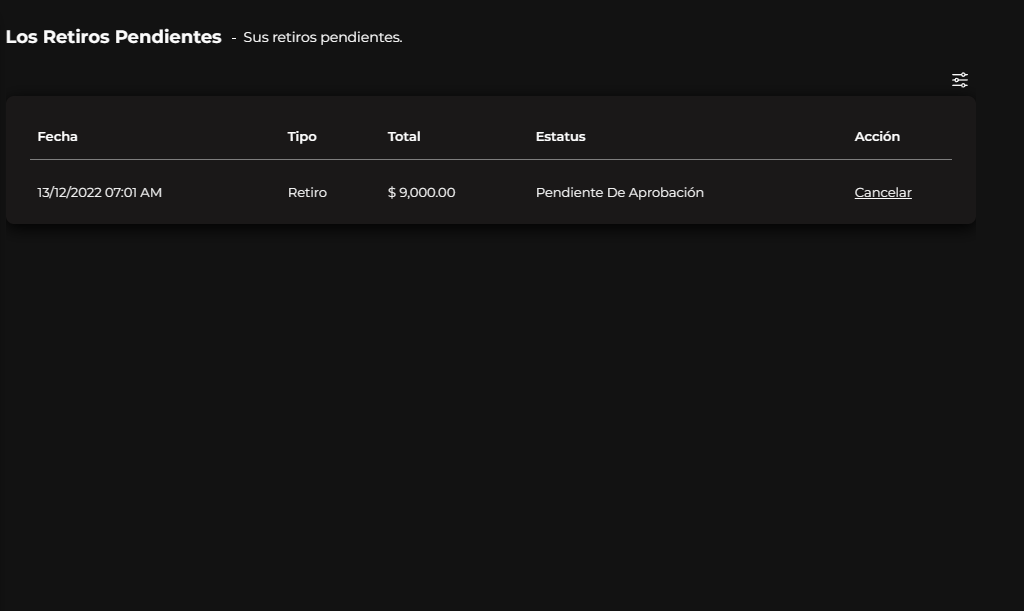Open the filter settings sliders icon
Screen dimensions: 1024x611
960,80
